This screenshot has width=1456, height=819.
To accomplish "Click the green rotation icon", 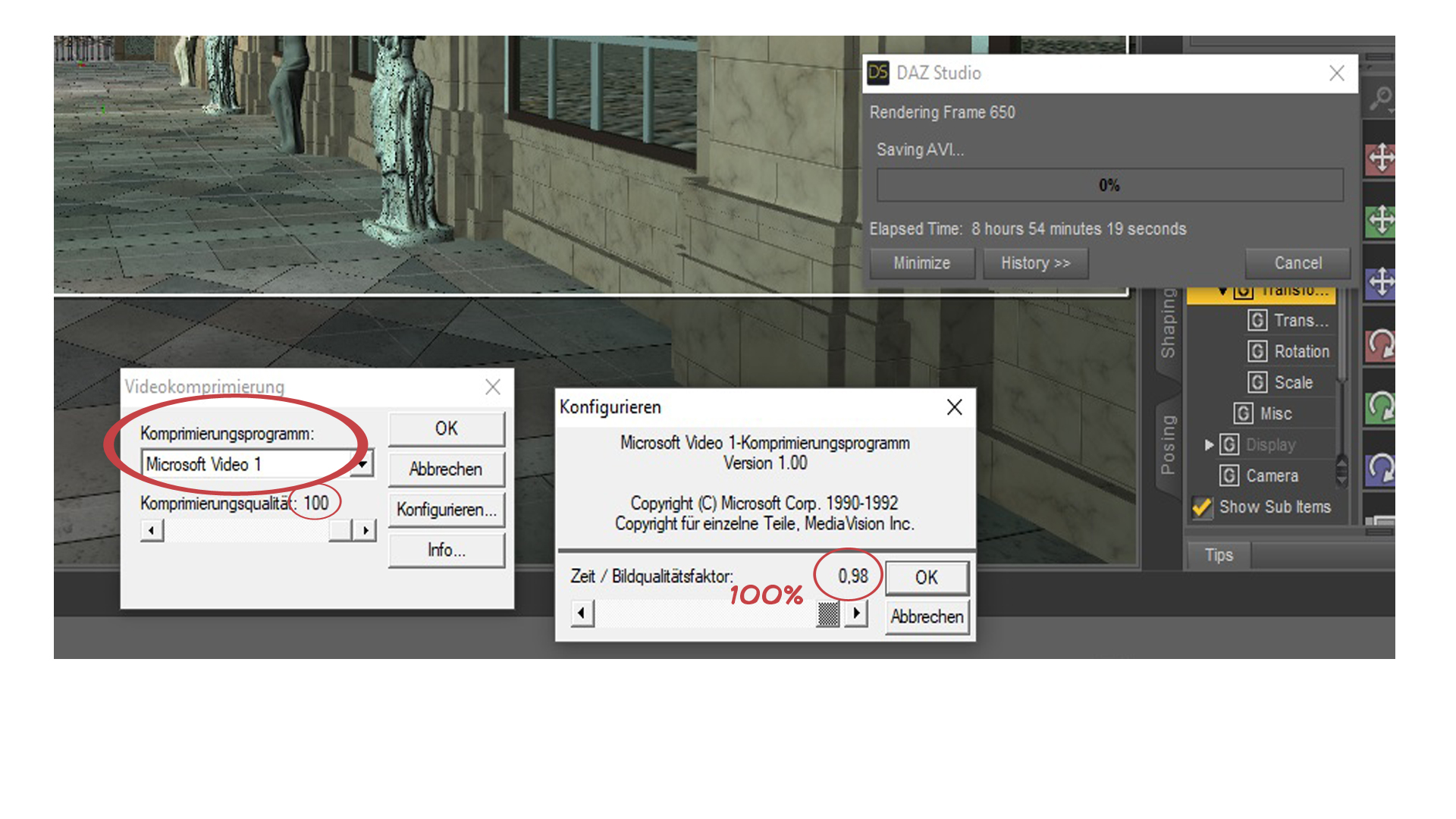I will 1381,406.
